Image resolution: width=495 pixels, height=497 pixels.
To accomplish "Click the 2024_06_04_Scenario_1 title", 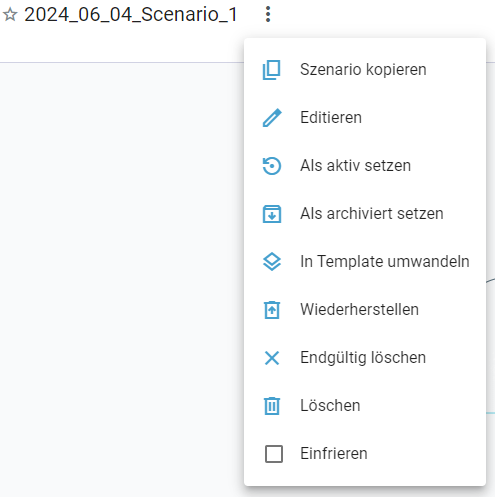I will pos(131,15).
